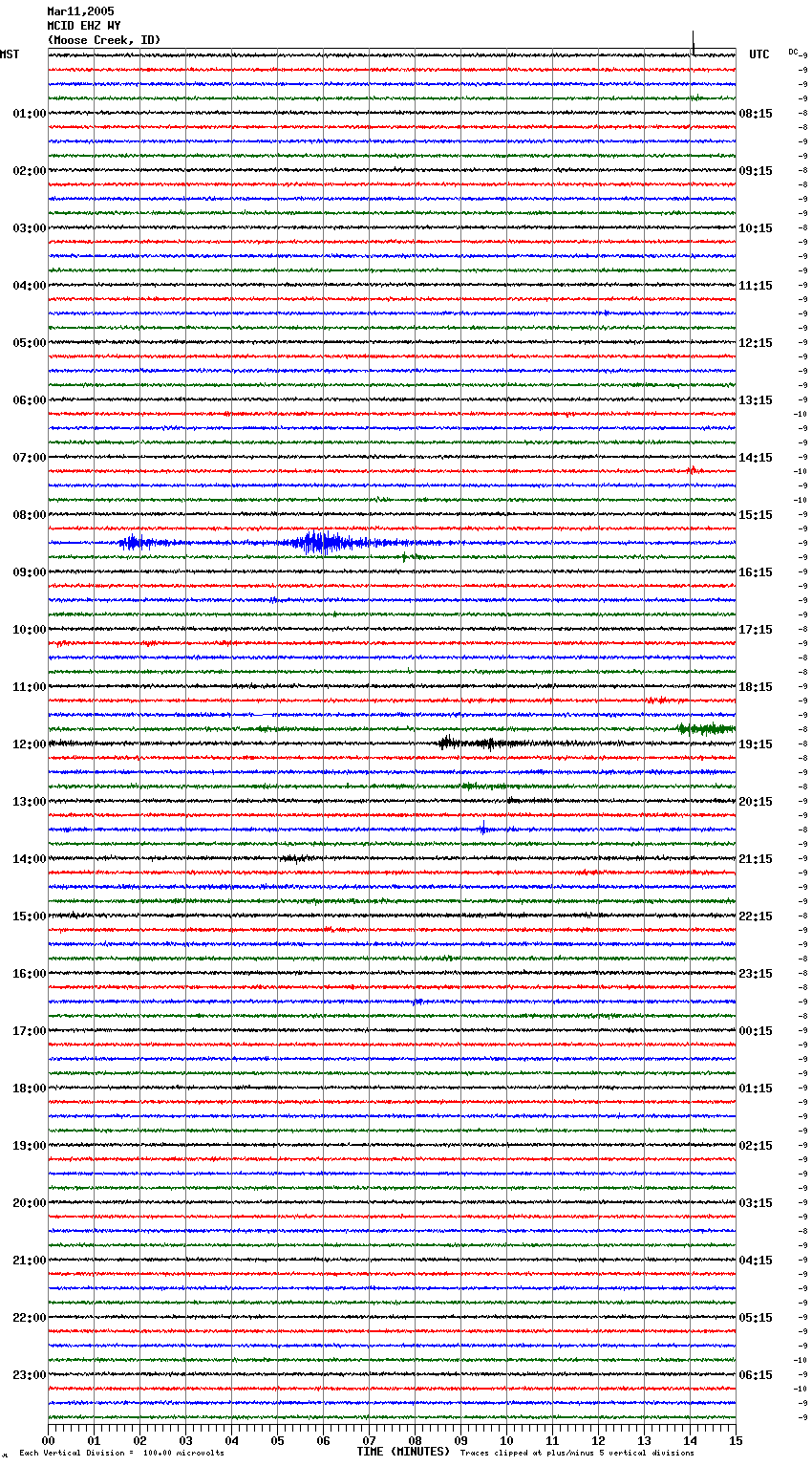Select the 13:00 MST row label

point(30,802)
